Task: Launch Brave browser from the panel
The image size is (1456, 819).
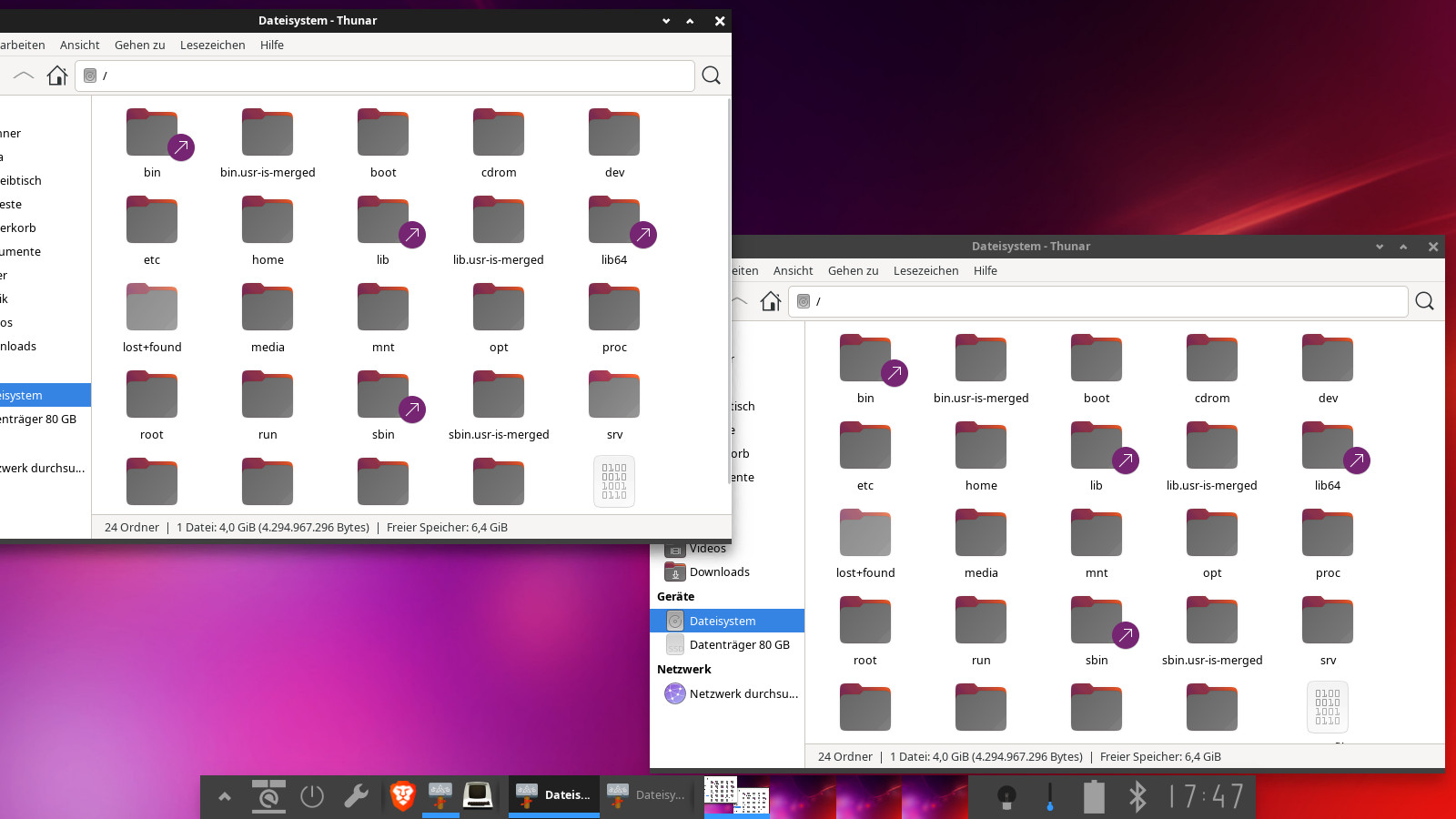Action: (x=402, y=796)
